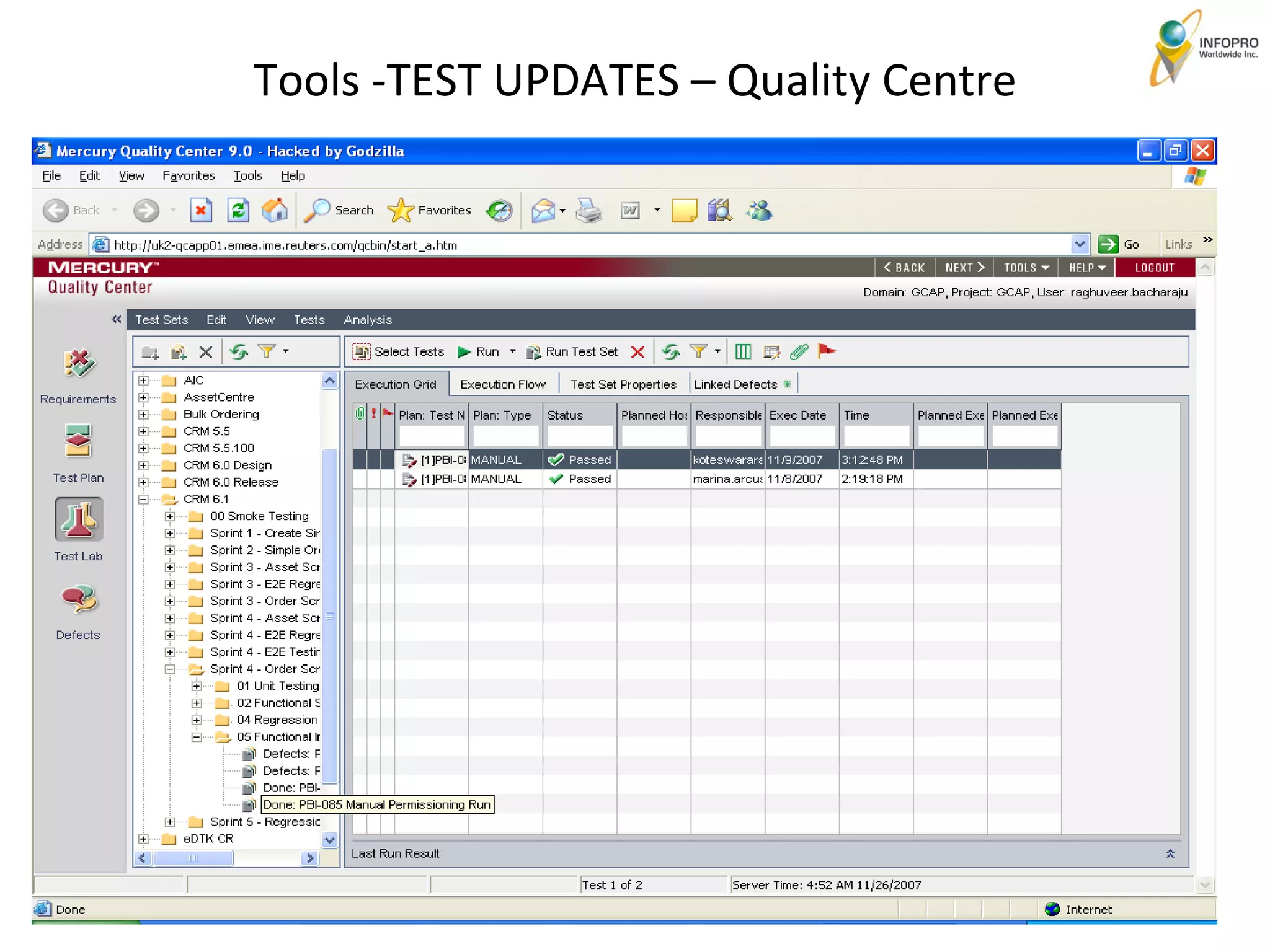Collapse the CRM 6.1 folder

click(143, 500)
